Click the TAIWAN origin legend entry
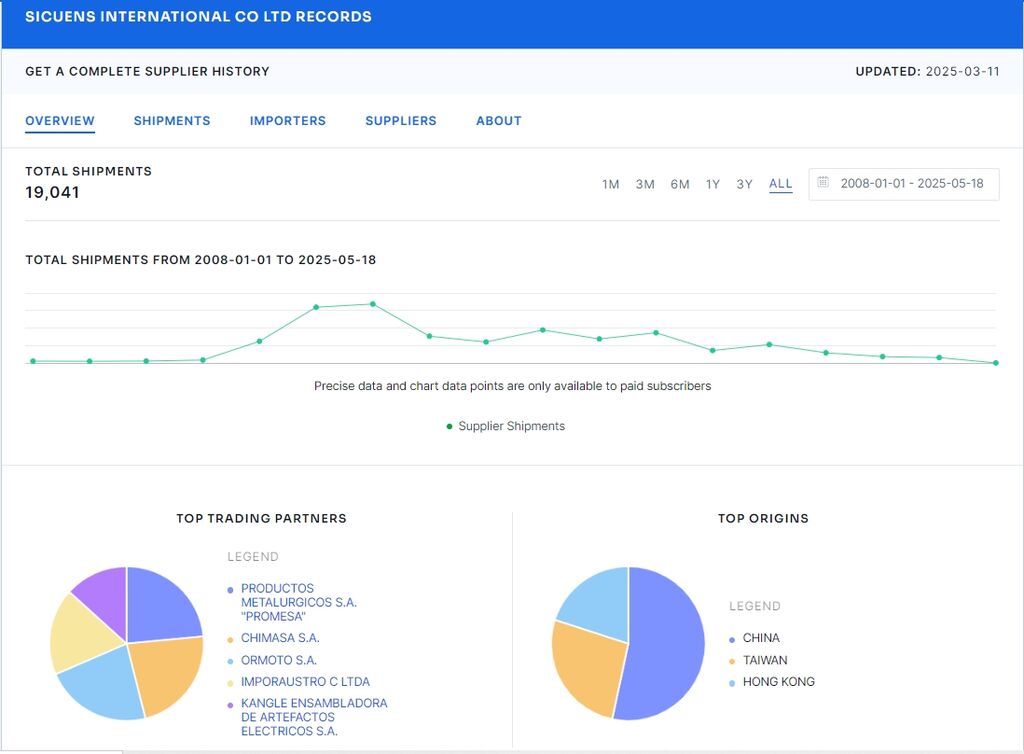Screen dimensions: 1024x754 point(765,661)
